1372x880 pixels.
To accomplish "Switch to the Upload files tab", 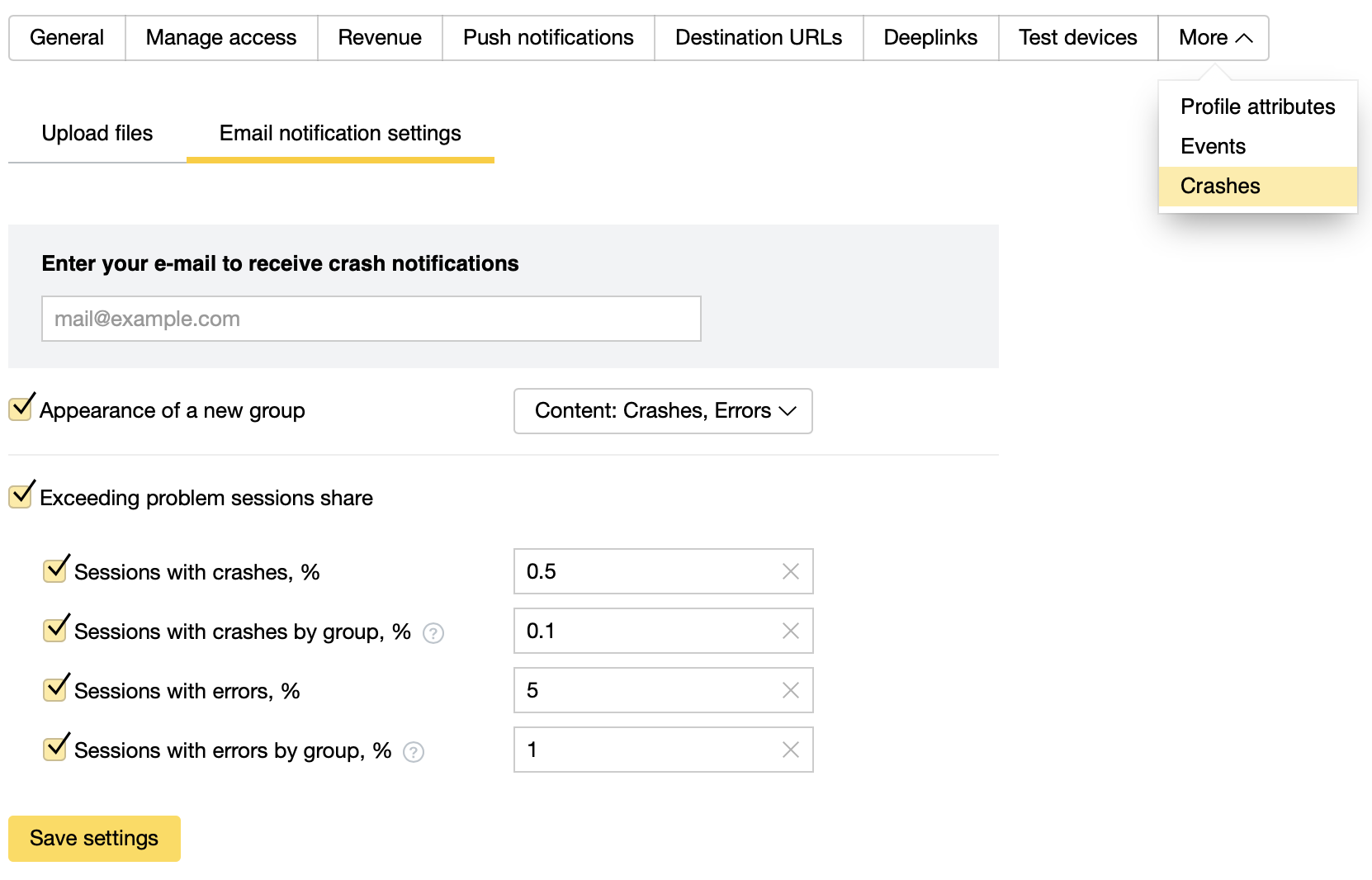I will click(x=97, y=134).
